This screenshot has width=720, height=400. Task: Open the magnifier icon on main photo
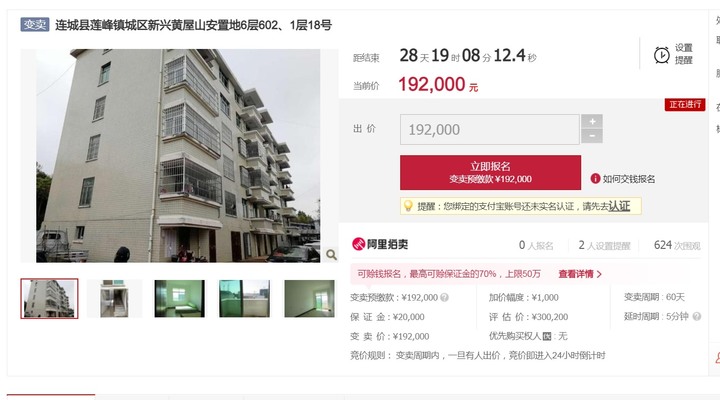click(331, 254)
